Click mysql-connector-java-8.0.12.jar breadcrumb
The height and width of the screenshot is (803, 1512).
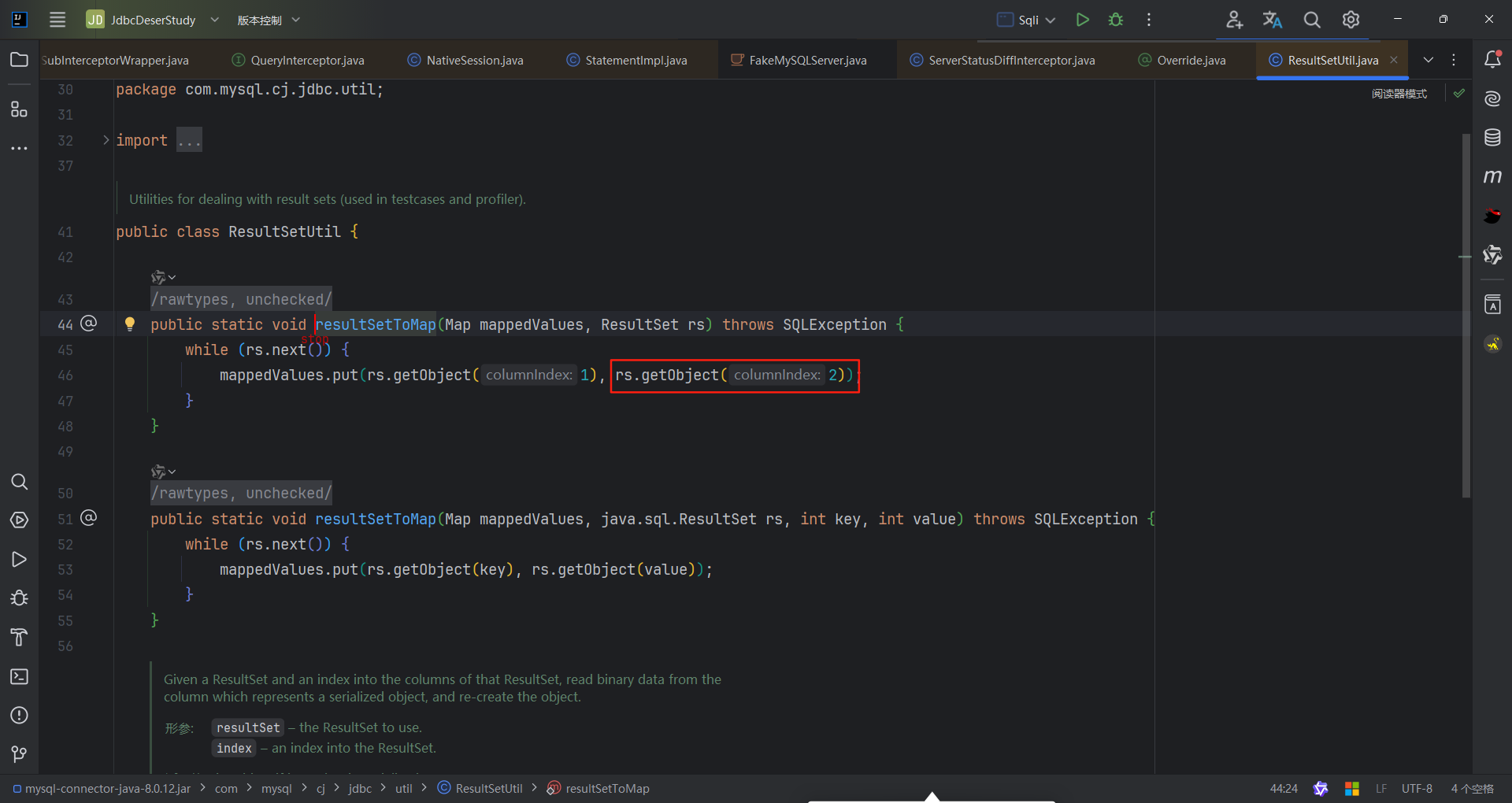tap(102, 788)
